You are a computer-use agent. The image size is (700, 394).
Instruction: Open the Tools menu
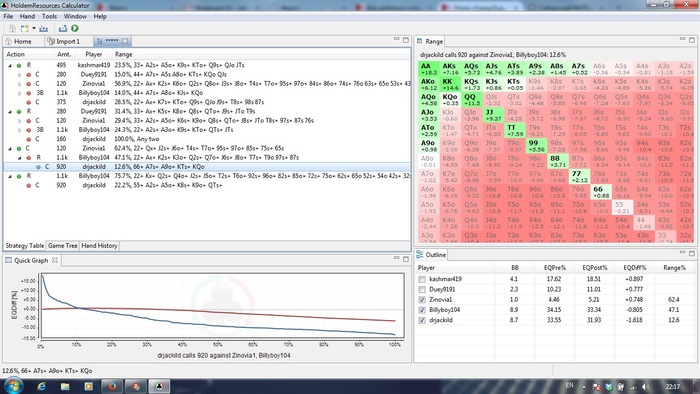tap(49, 16)
